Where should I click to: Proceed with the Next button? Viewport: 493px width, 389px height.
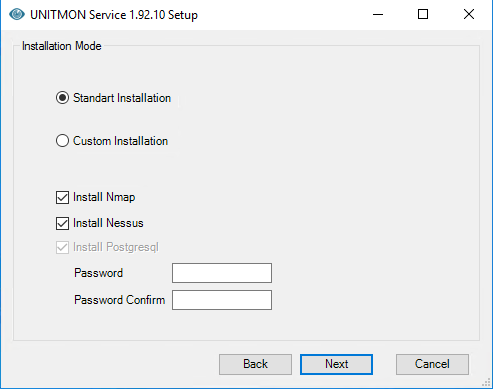336,364
